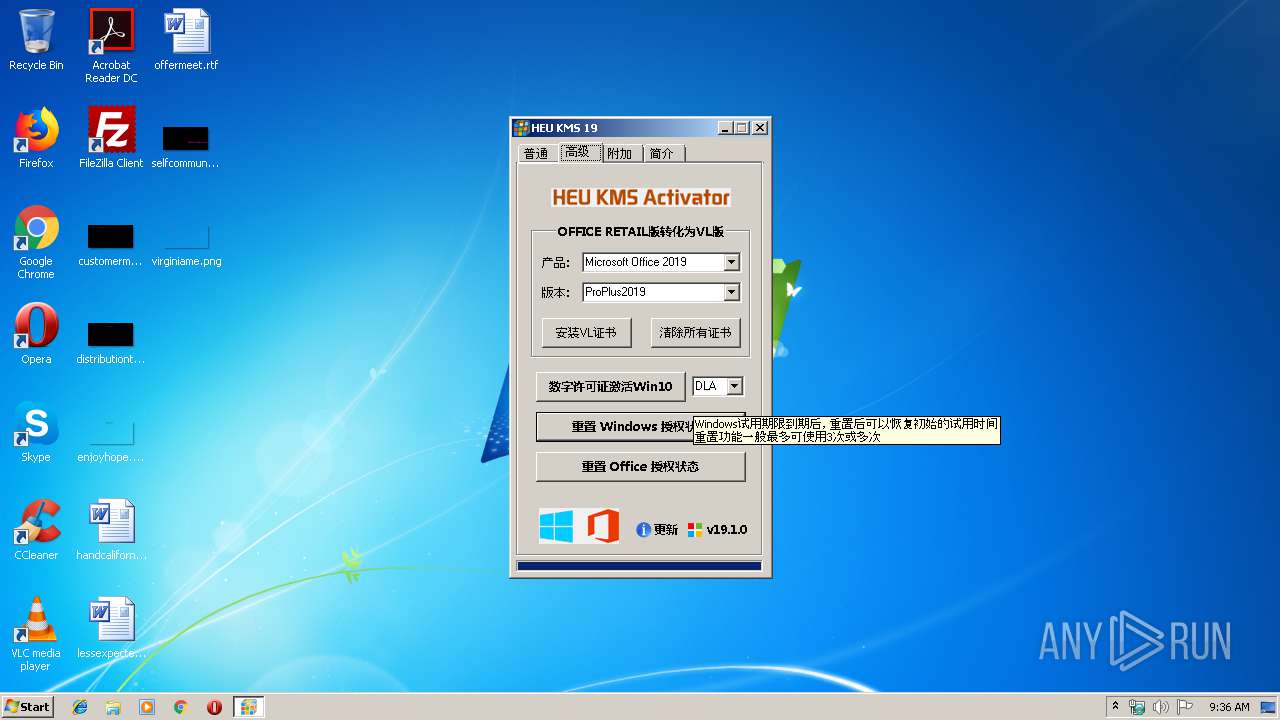Select the Google Chrome desktop icon

[36, 242]
